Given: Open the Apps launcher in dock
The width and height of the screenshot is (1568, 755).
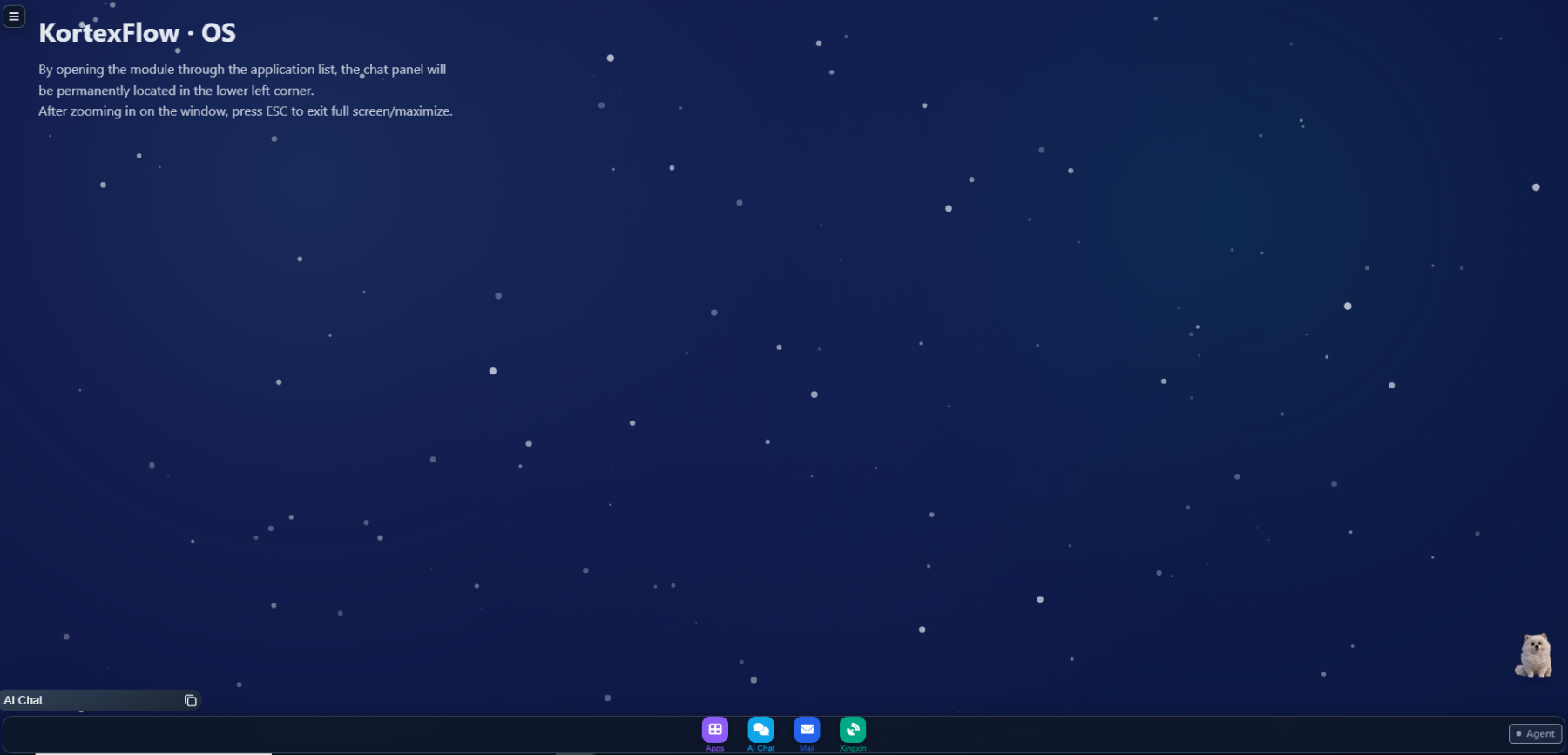Looking at the screenshot, I should coord(715,730).
